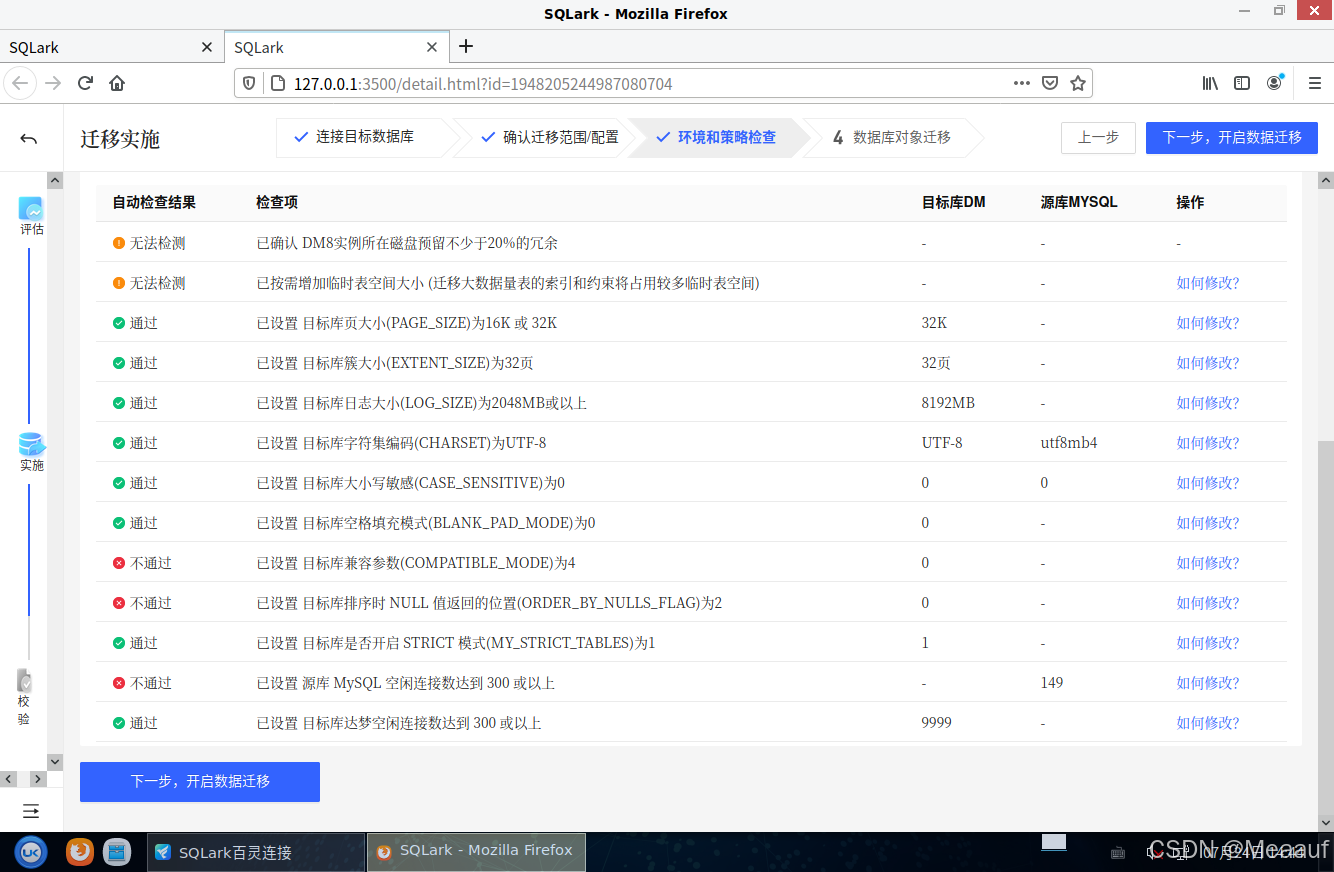Select the second SQLark browser tab
This screenshot has height=872, width=1334.
point(336,47)
